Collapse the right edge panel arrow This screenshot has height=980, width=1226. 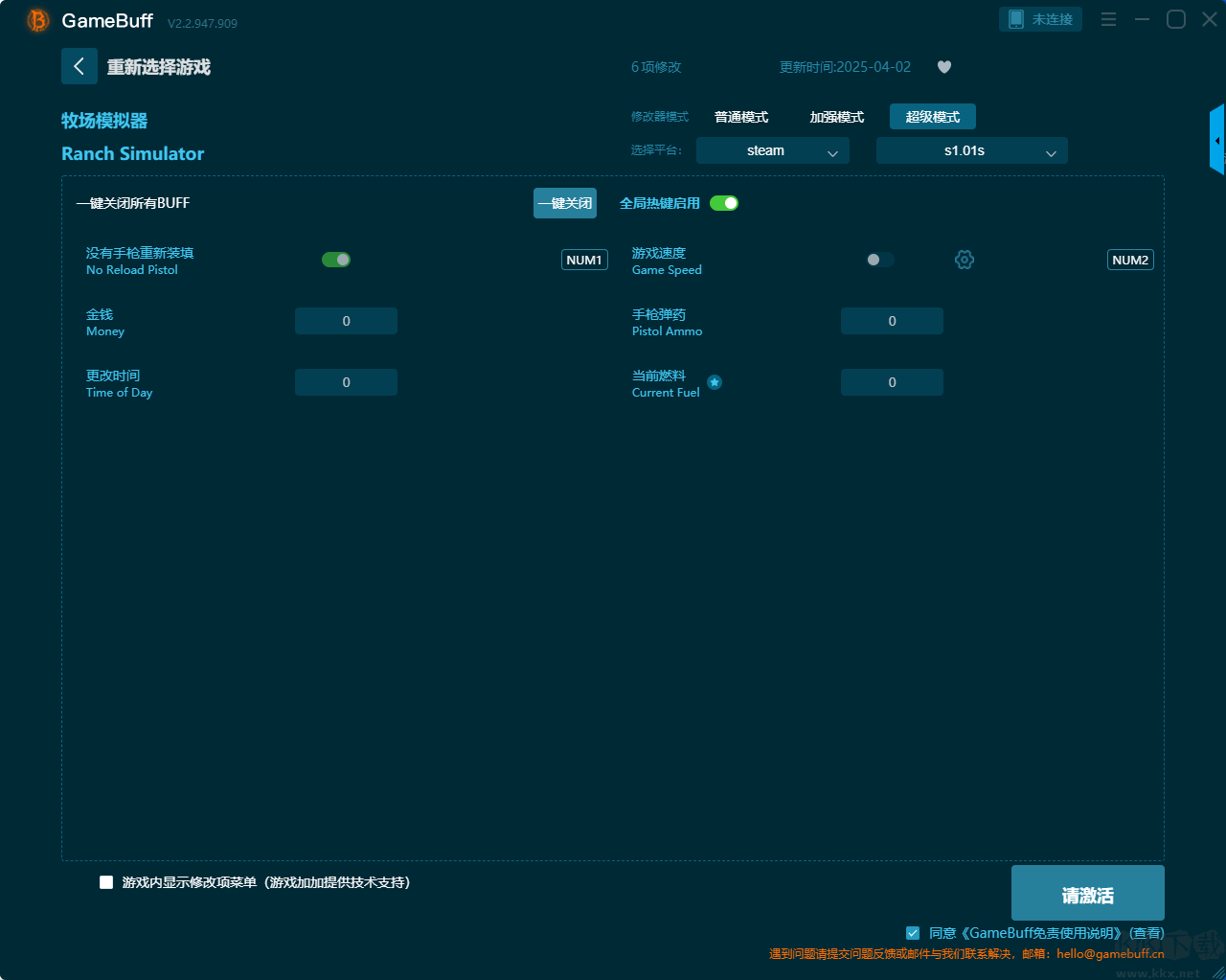coord(1217,139)
